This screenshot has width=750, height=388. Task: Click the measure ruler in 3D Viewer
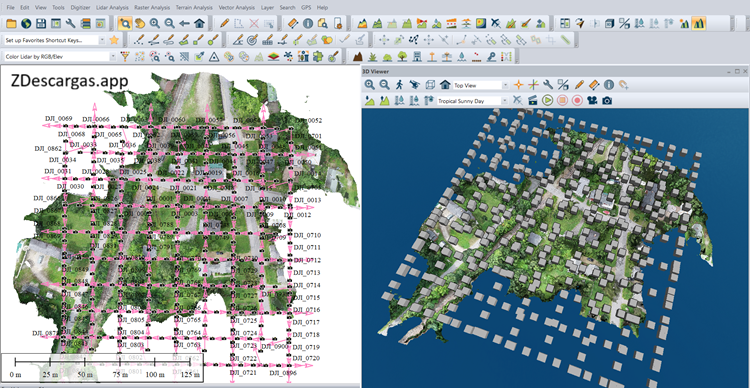(594, 85)
